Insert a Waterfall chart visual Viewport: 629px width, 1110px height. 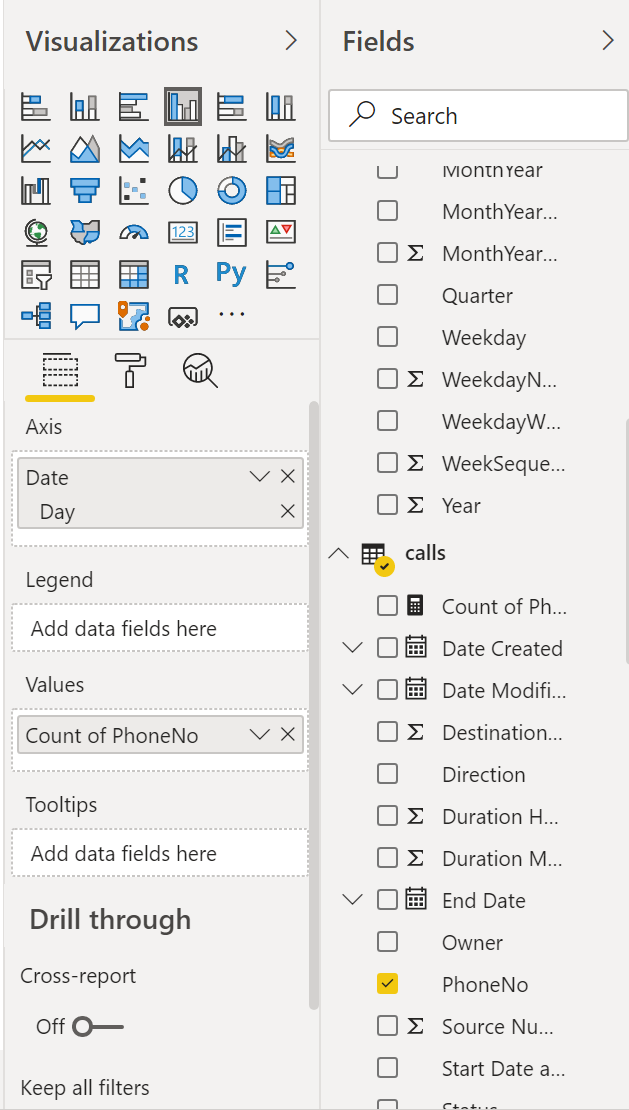click(35, 190)
